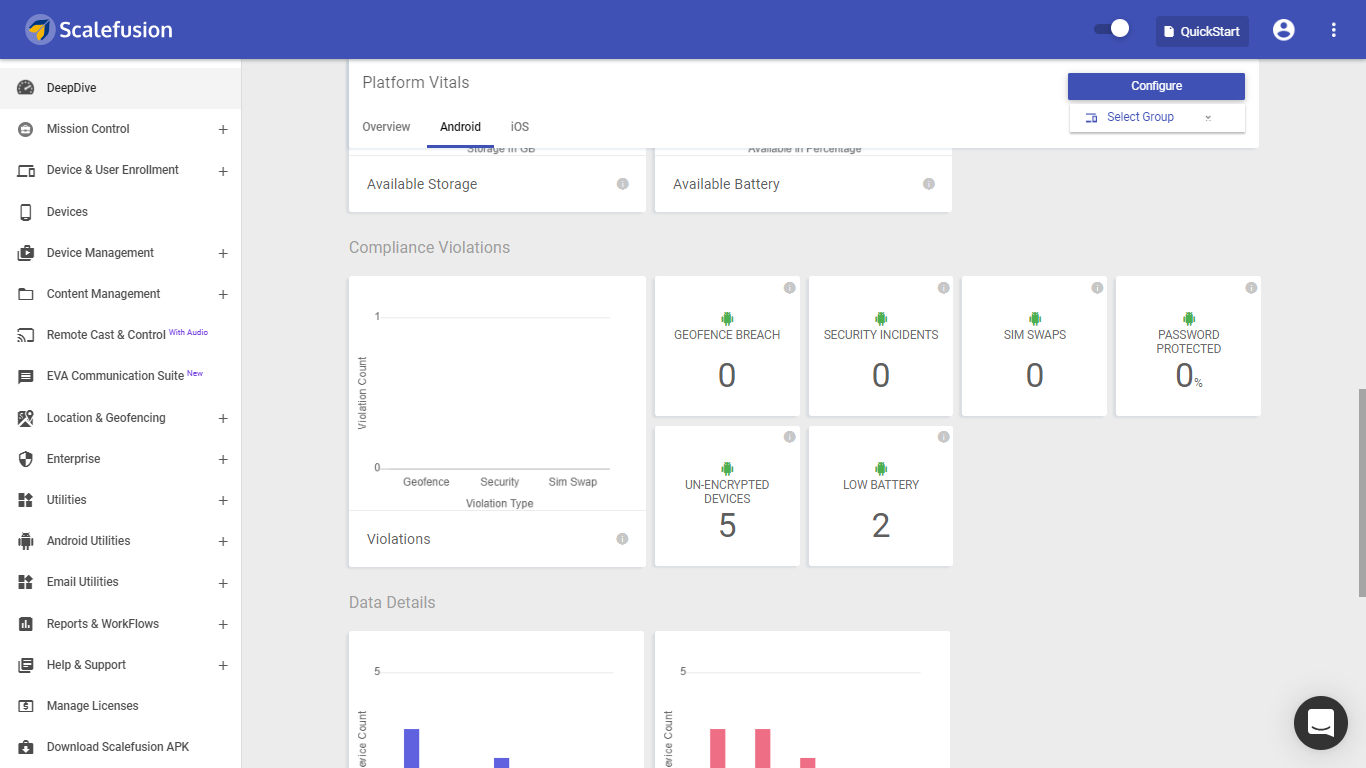
Task: Click the Help & Support icon
Action: (26, 665)
